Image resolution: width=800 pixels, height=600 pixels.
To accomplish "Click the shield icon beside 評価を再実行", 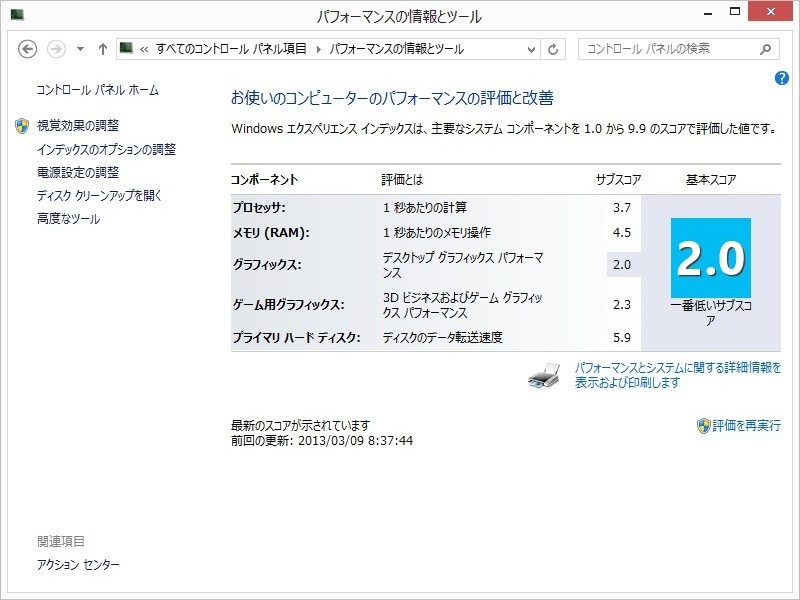I will point(704,426).
